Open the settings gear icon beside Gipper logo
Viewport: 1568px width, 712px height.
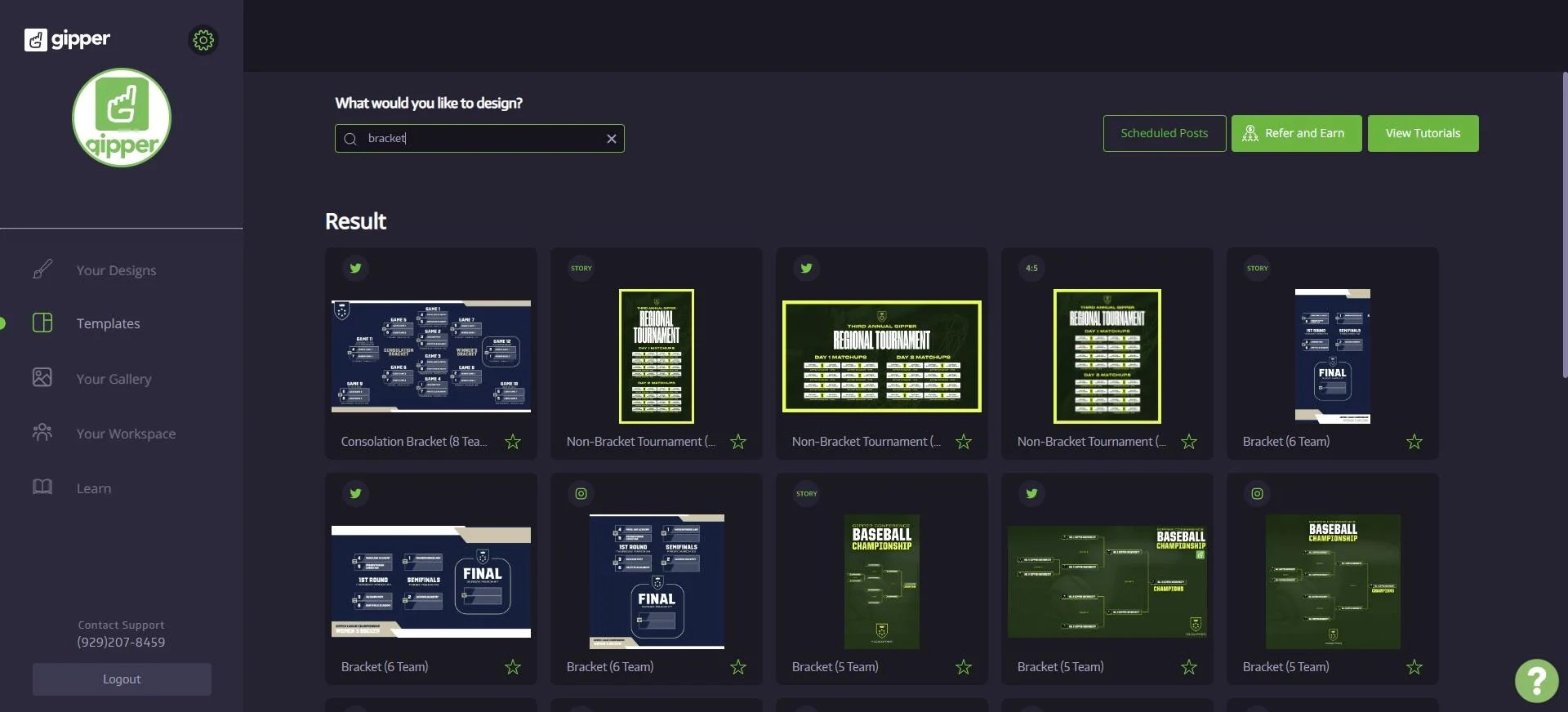203,40
